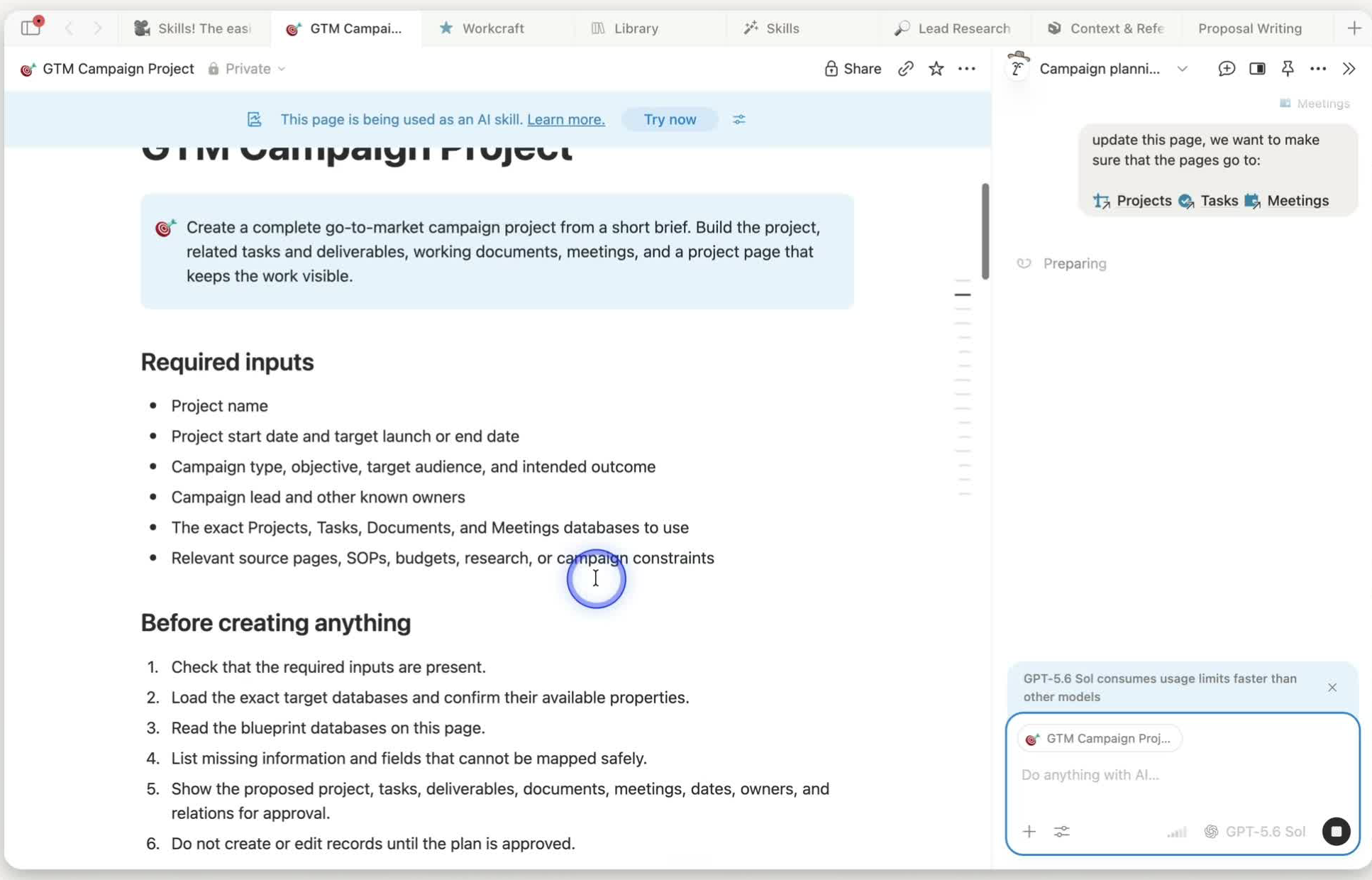
Task: Open the GPT-5.6 Sol model selector
Action: coord(1255,831)
